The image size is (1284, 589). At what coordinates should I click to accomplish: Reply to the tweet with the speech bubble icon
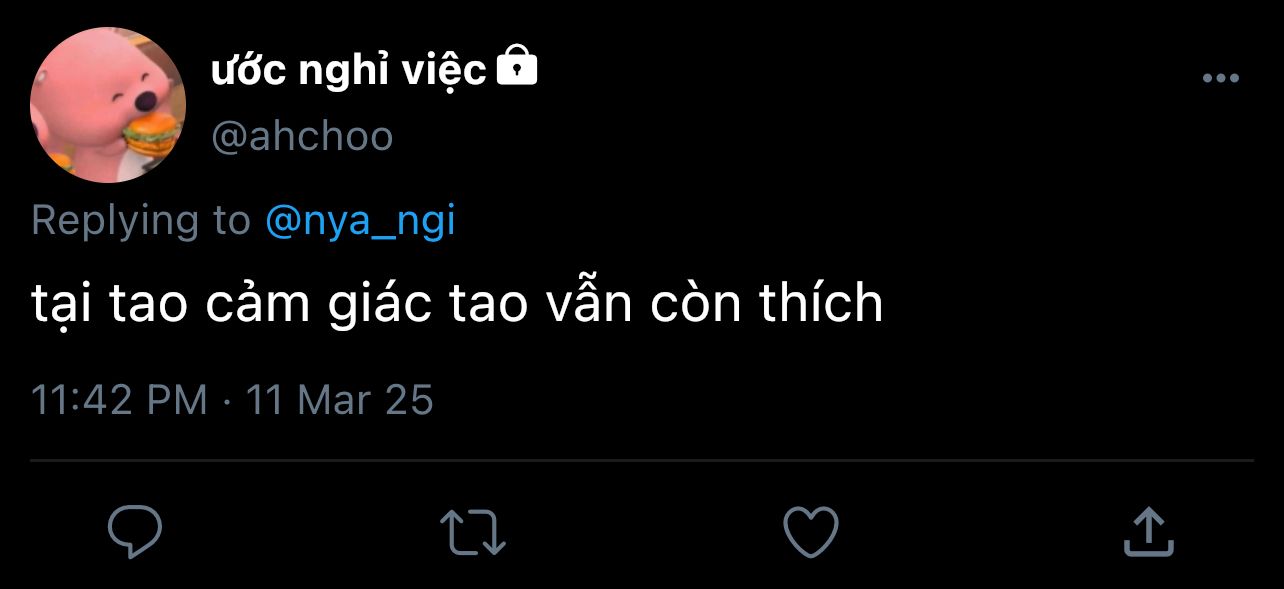pos(134,531)
